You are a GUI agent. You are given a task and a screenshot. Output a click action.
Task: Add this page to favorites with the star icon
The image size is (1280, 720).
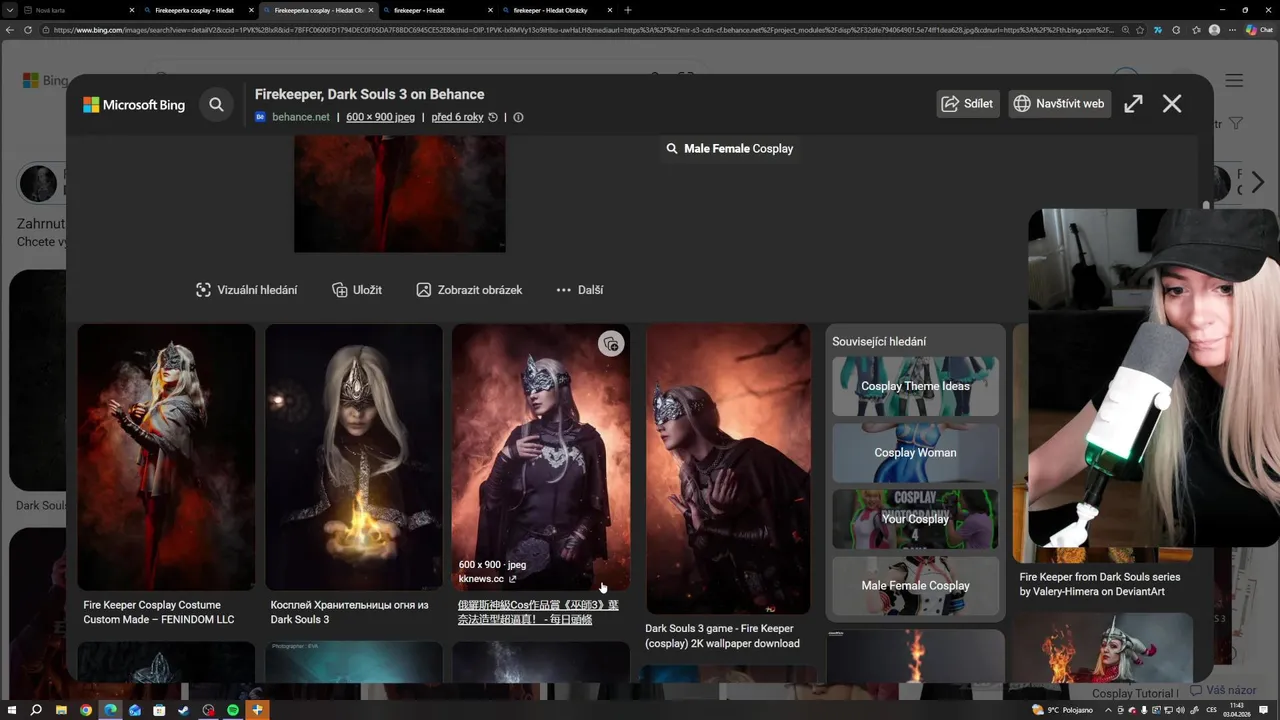[x=1140, y=30]
